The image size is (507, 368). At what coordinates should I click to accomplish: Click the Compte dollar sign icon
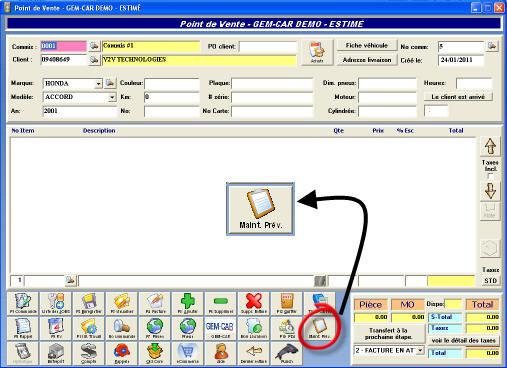tap(89, 353)
